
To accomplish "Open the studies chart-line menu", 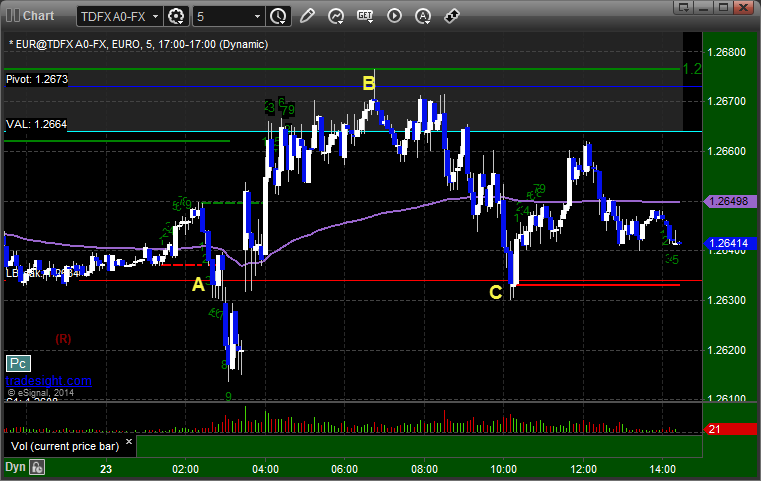I will [336, 16].
